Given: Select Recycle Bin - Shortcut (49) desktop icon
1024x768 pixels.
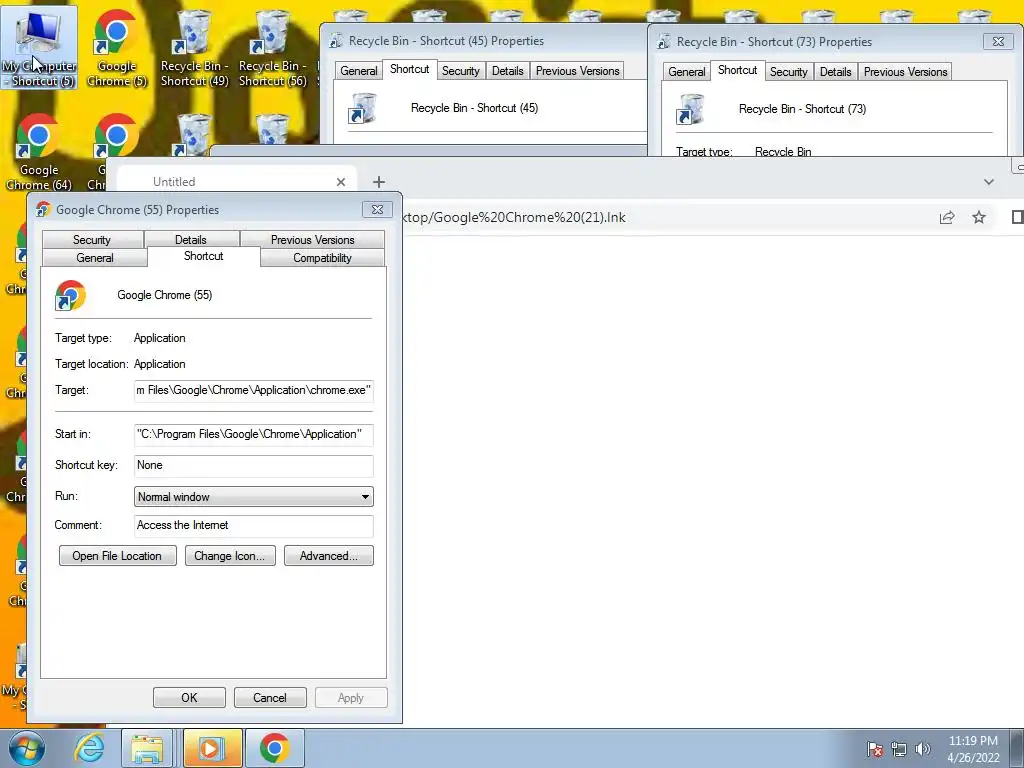Looking at the screenshot, I should [x=195, y=47].
